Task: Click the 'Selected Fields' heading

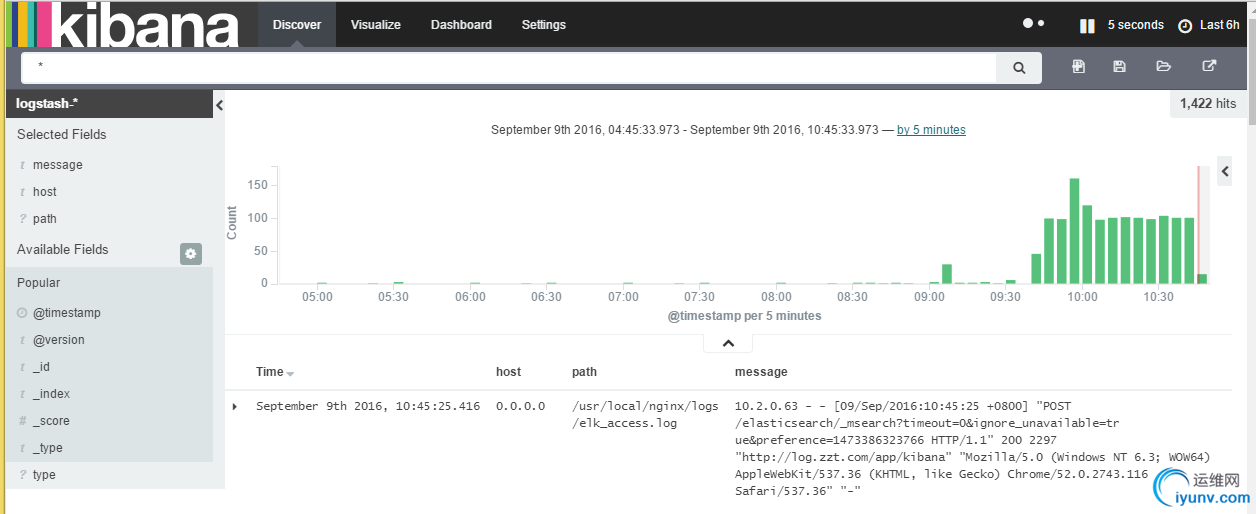Action: (61, 134)
